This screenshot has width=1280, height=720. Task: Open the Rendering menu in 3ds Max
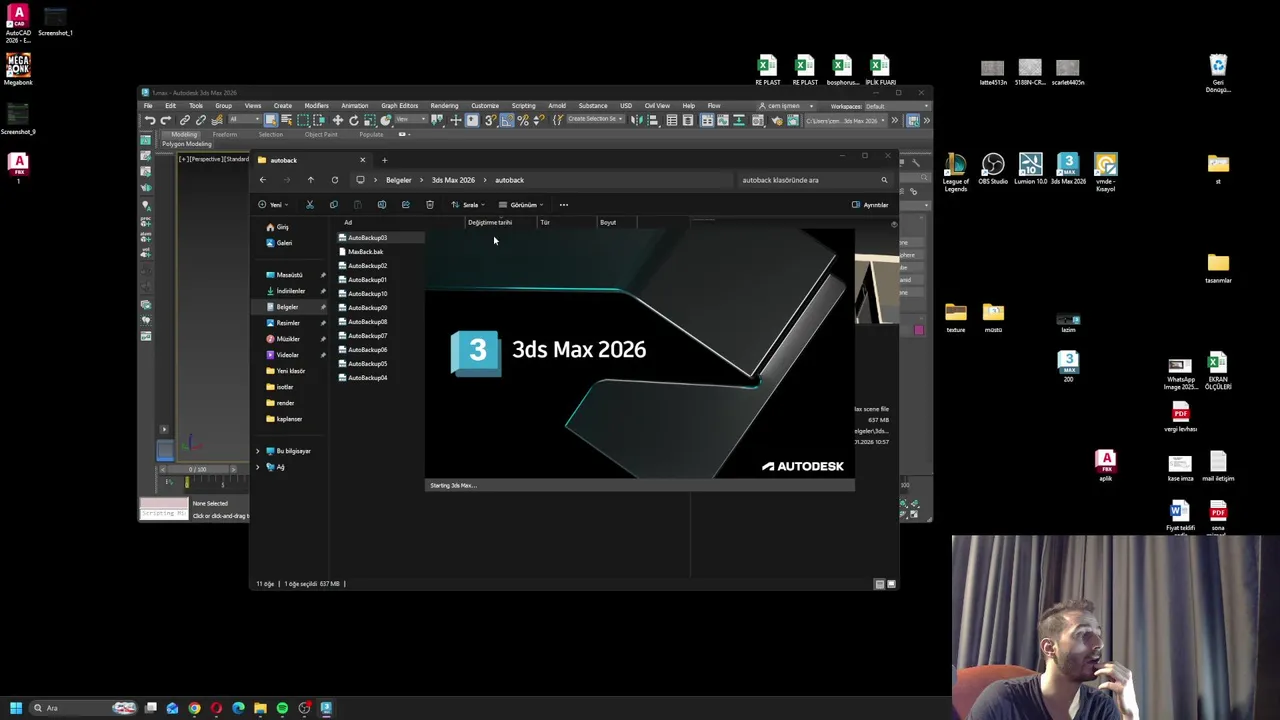tap(444, 106)
